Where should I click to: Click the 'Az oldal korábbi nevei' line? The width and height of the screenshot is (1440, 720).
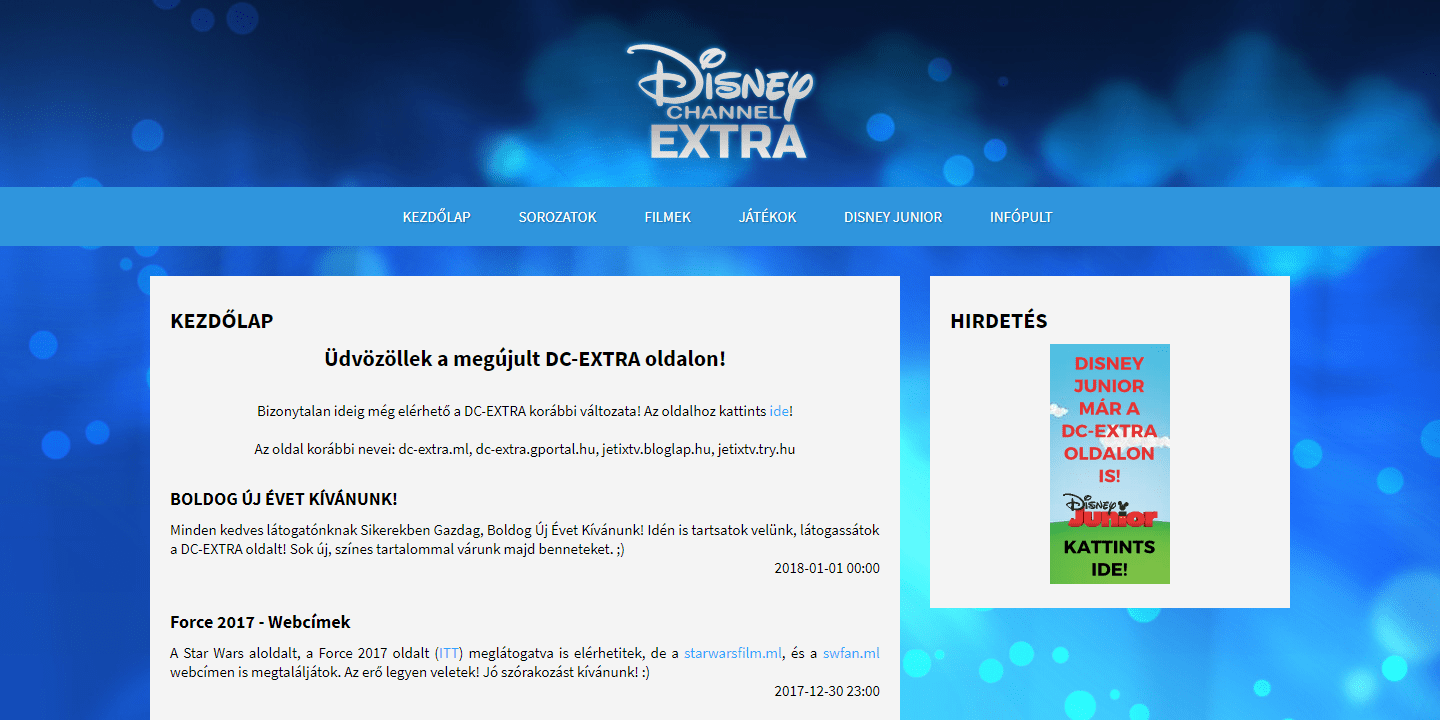[x=525, y=450]
